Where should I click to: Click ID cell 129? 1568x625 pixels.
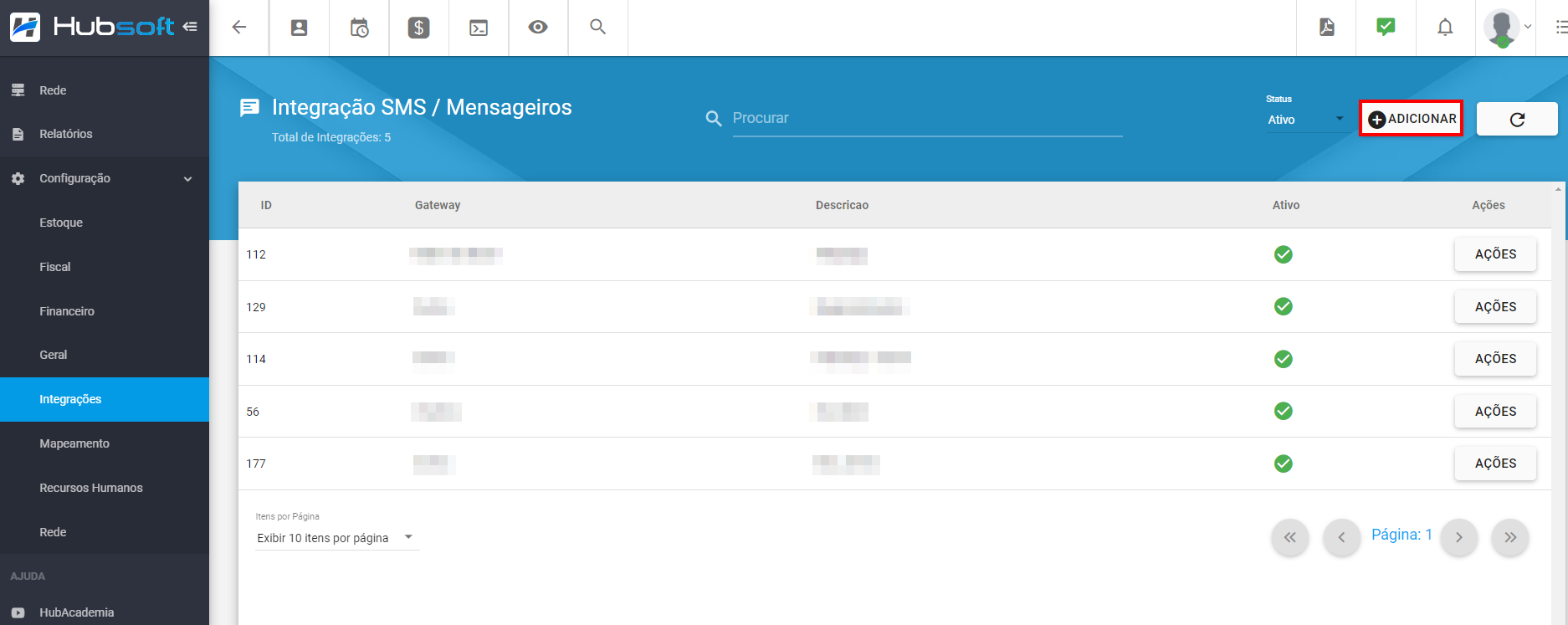tap(256, 307)
